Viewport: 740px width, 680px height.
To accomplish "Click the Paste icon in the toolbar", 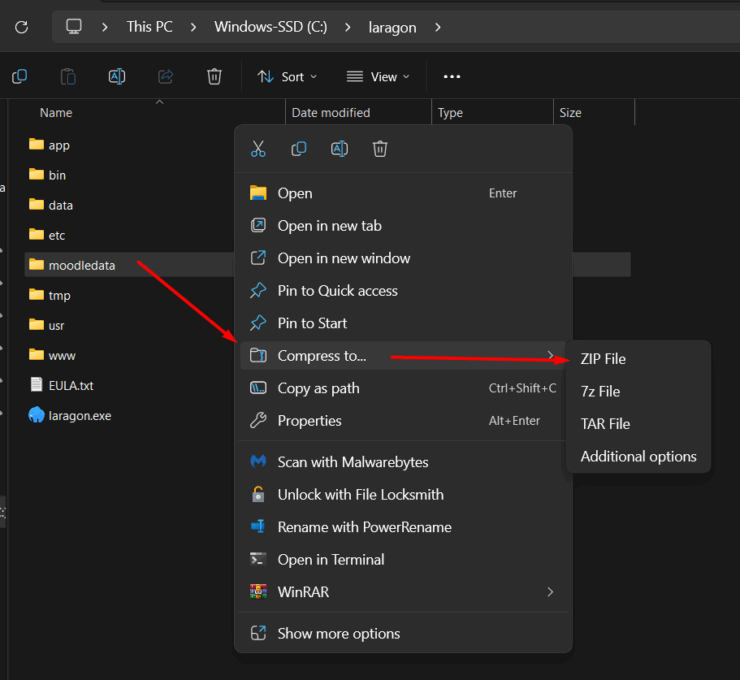I will 68,76.
